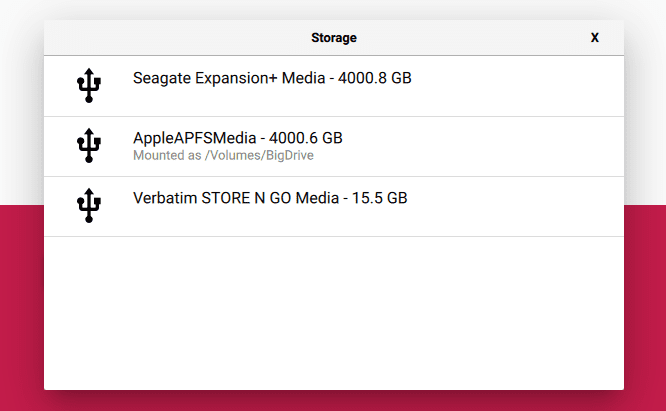666x411 pixels.
Task: Click the red background outside the dialog
Action: click(21, 308)
